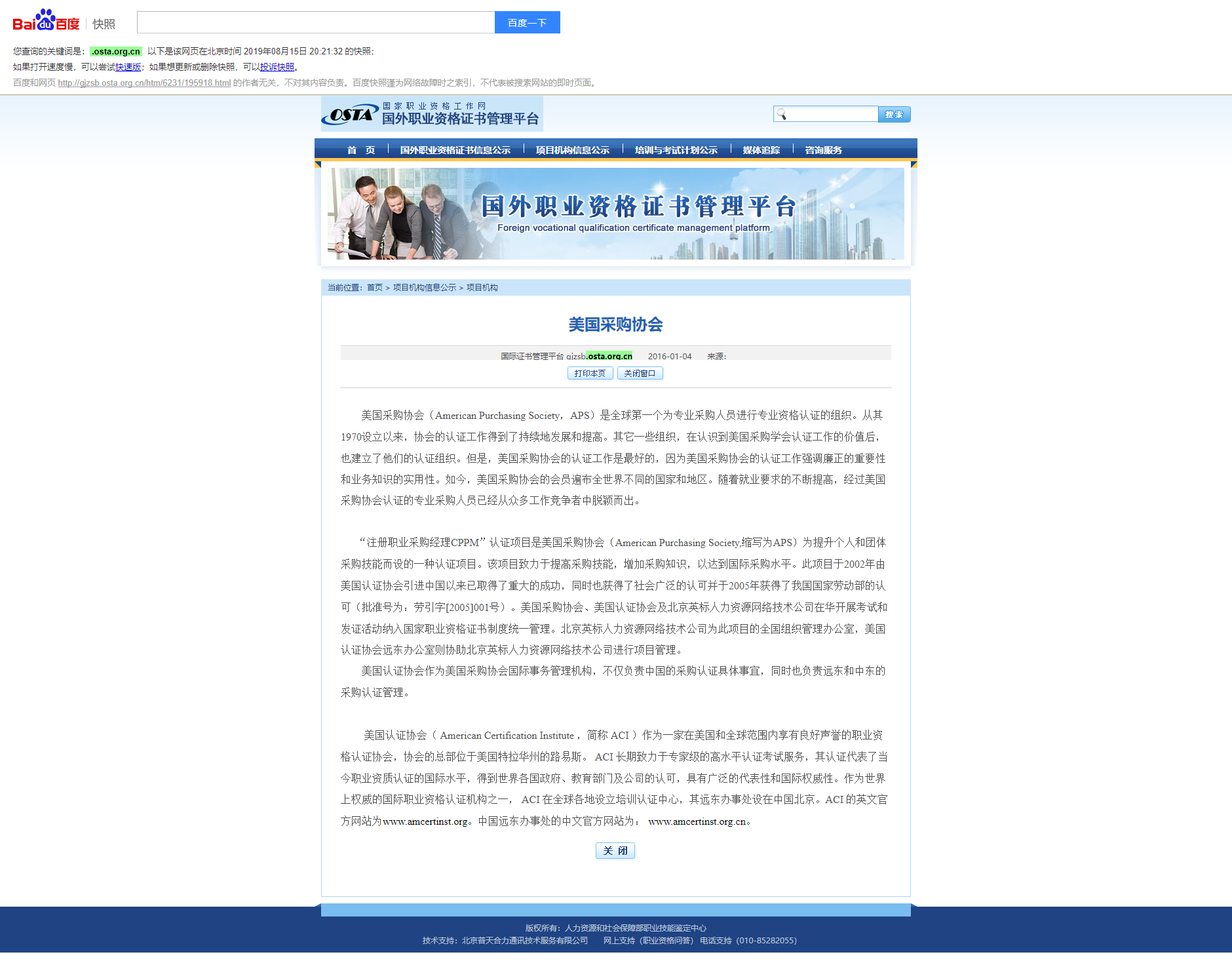Click the 百度一下 search button
The width and height of the screenshot is (1232, 965).
[x=528, y=22]
